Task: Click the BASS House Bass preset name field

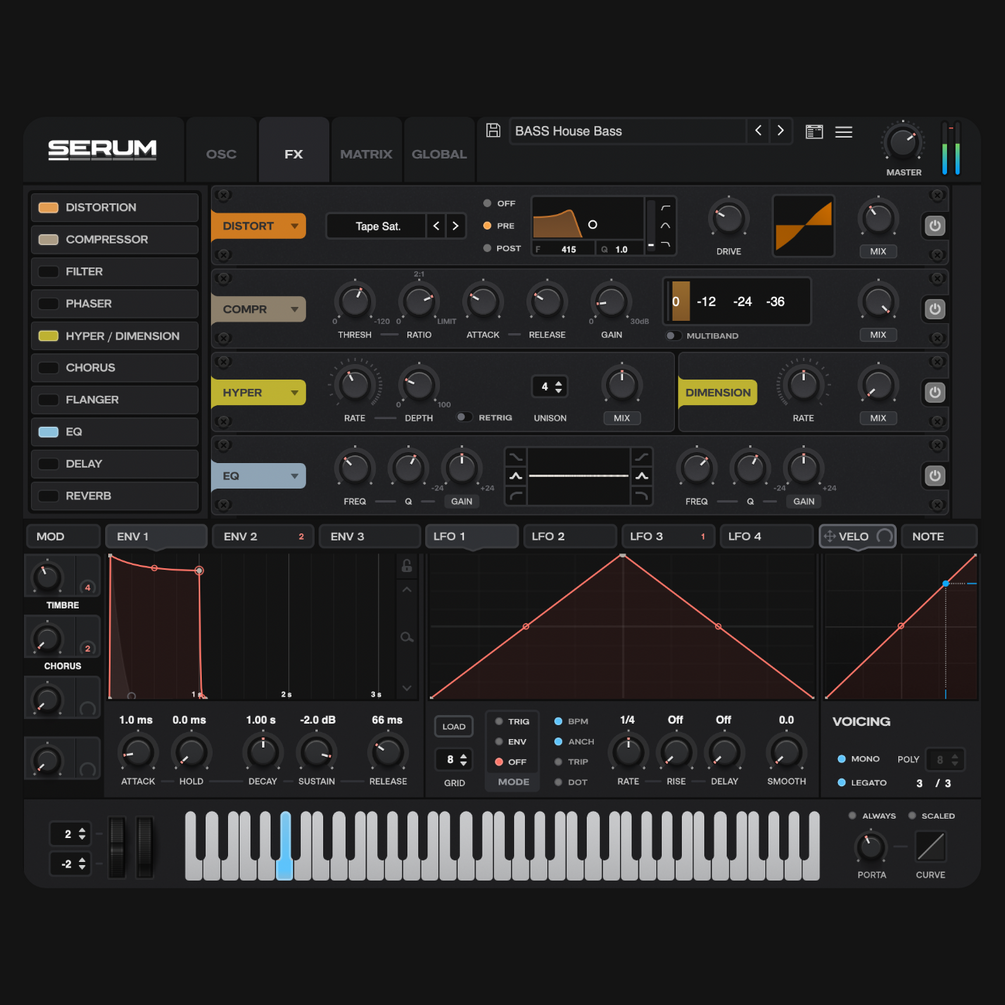Action: coord(628,131)
